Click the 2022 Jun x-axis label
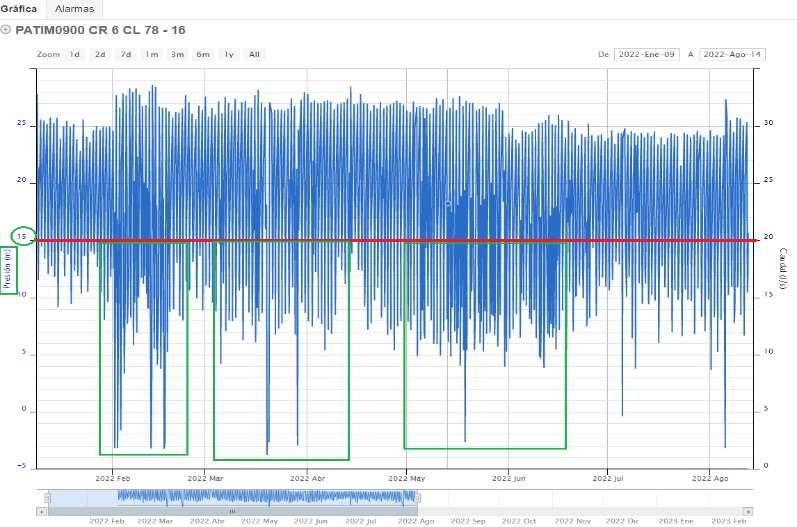797x527 pixels. tap(509, 478)
